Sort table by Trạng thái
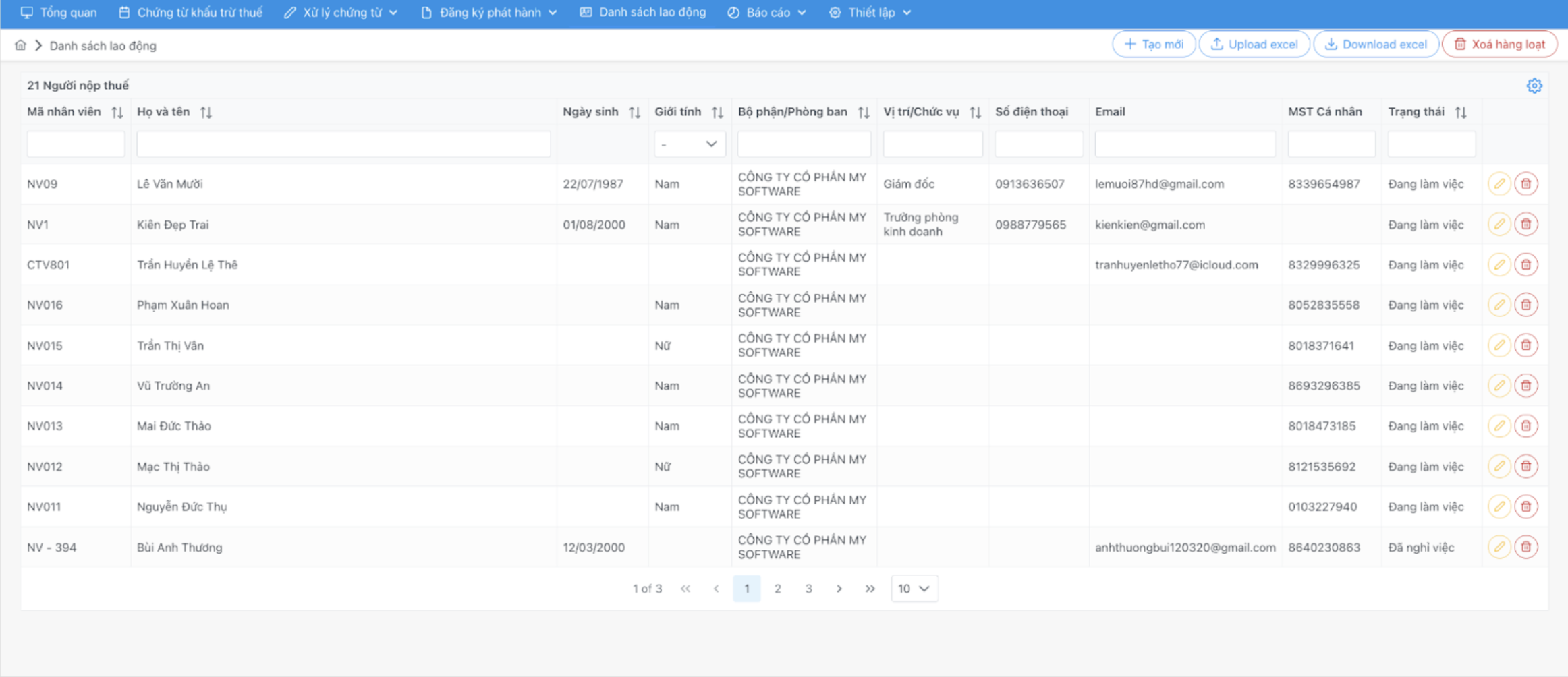 [1461, 112]
